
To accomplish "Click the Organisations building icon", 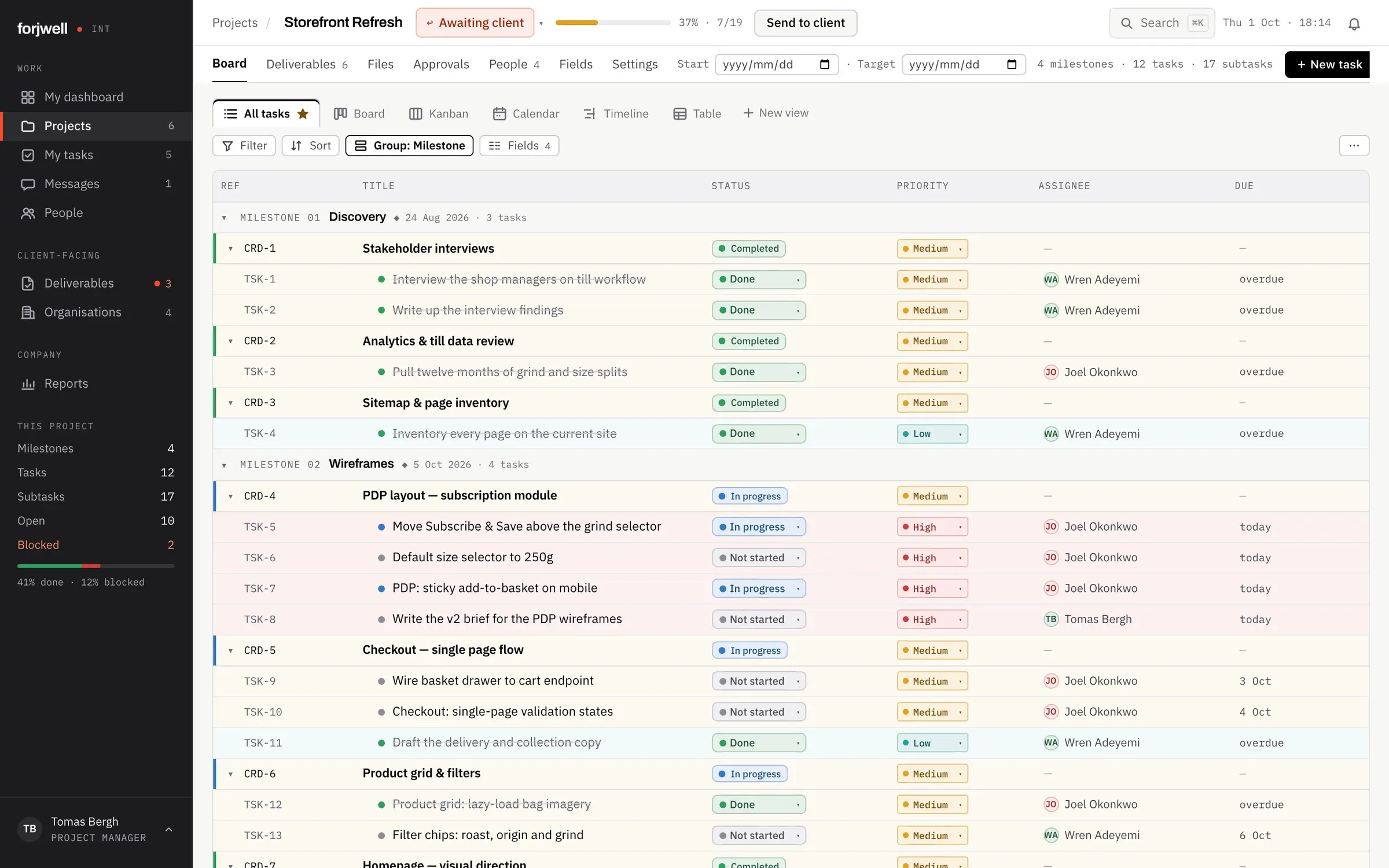I will point(28,312).
